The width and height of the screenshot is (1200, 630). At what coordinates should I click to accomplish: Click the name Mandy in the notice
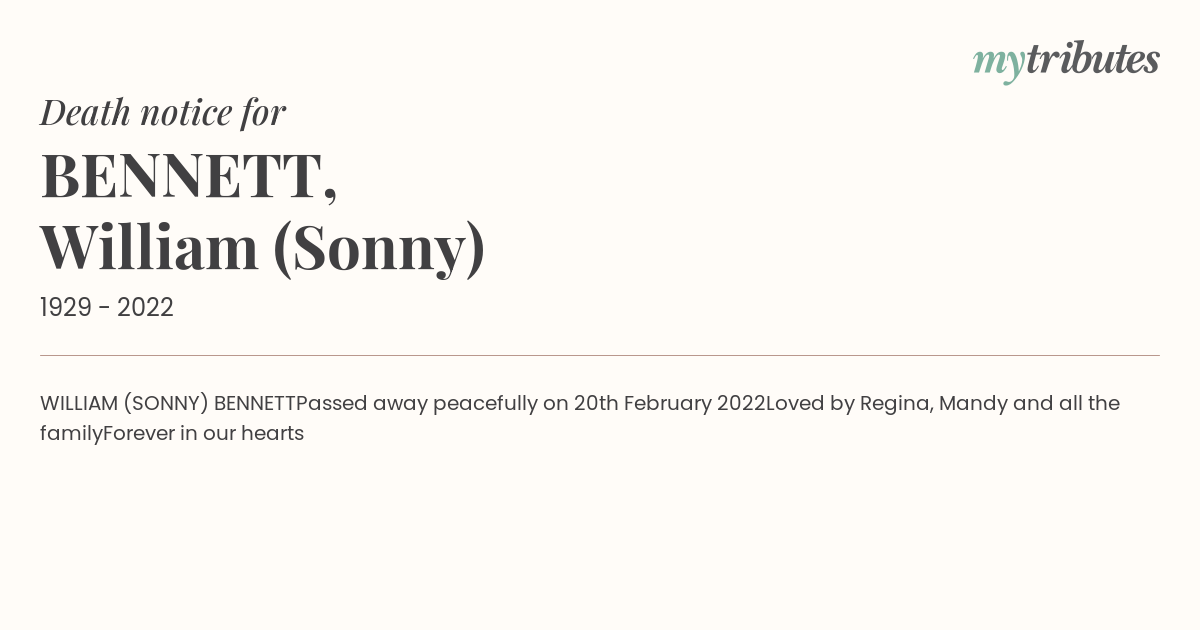point(972,403)
